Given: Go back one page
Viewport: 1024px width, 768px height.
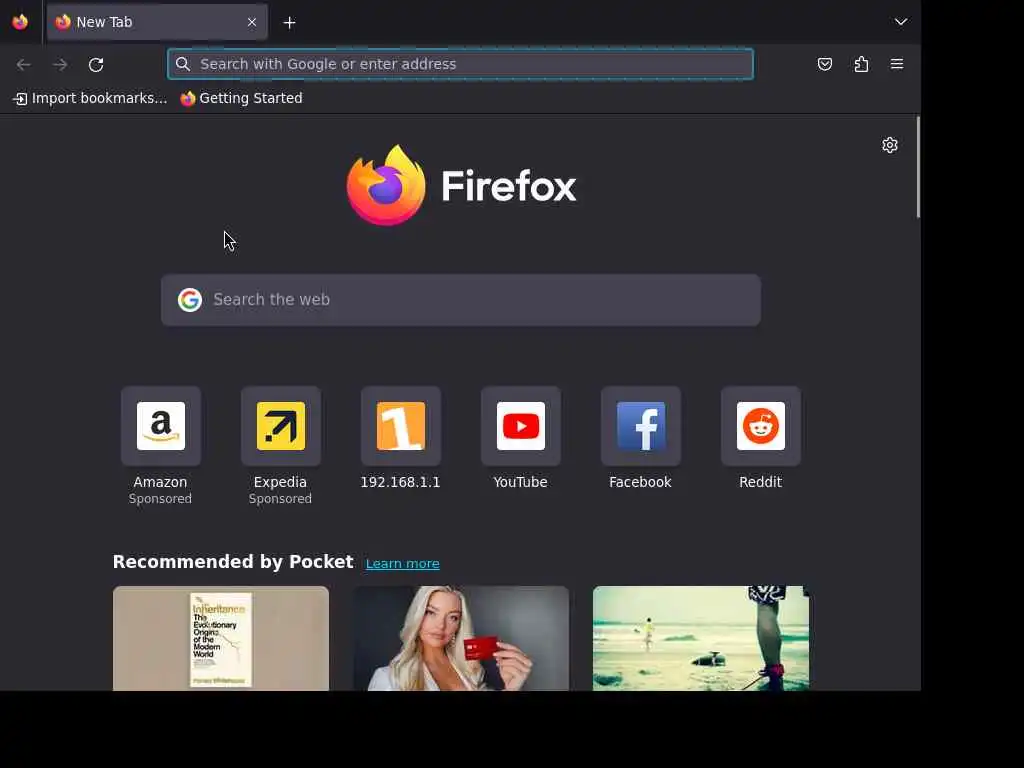Looking at the screenshot, I should click(24, 64).
